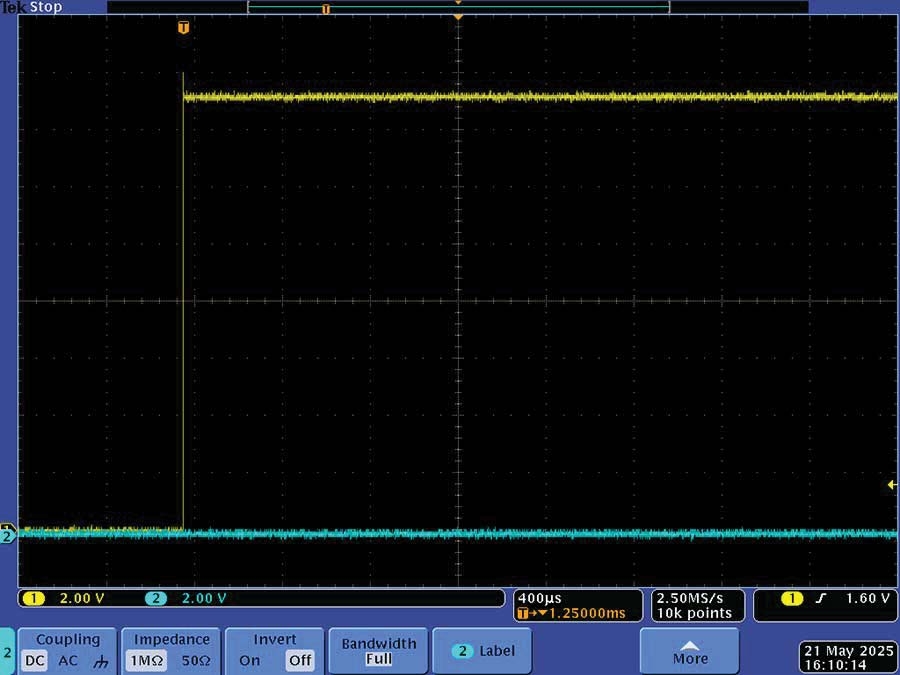This screenshot has height=675, width=900.
Task: Click the record view bar at top
Action: [x=458, y=7]
